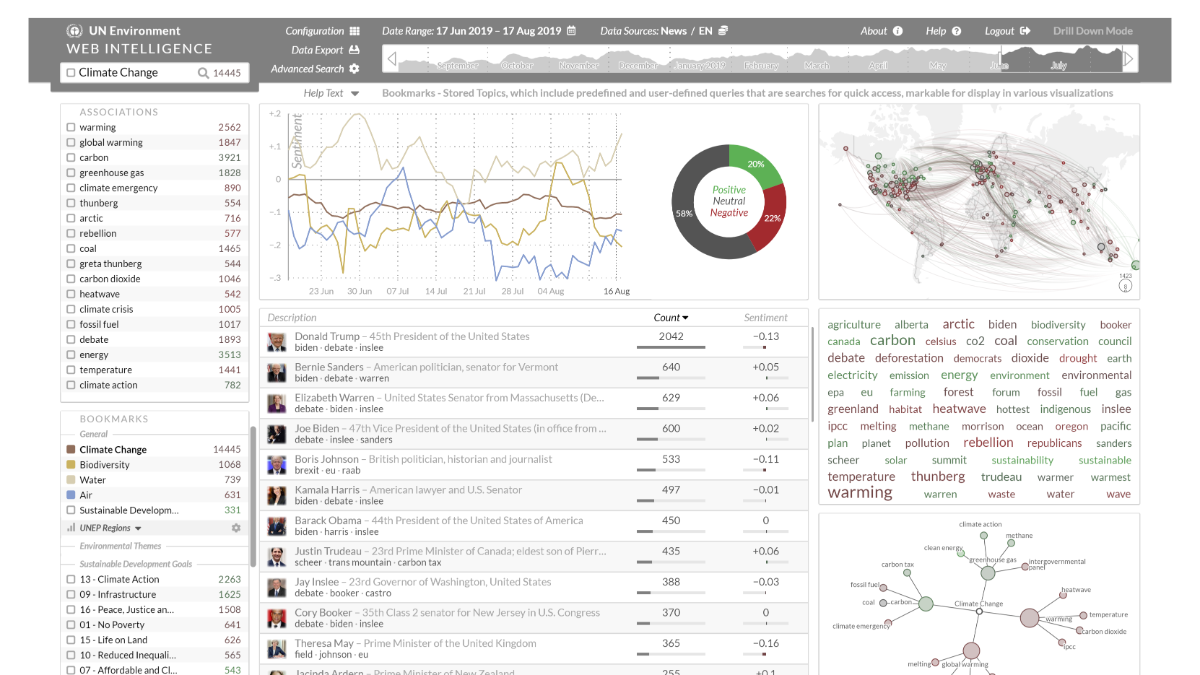This screenshot has height=675, width=1200.
Task: Check the 'warming' association checkbox
Action: 70,128
